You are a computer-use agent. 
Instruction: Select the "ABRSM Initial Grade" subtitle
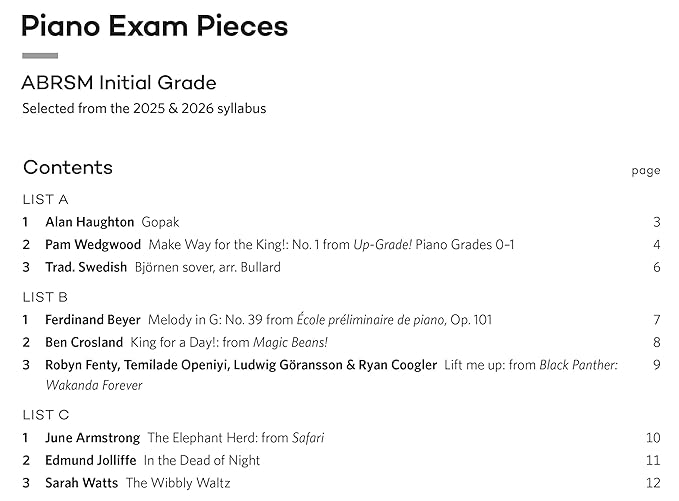tap(119, 83)
